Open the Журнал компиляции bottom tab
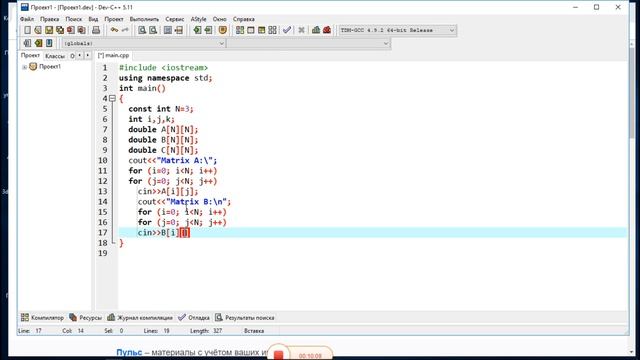 tap(140, 318)
